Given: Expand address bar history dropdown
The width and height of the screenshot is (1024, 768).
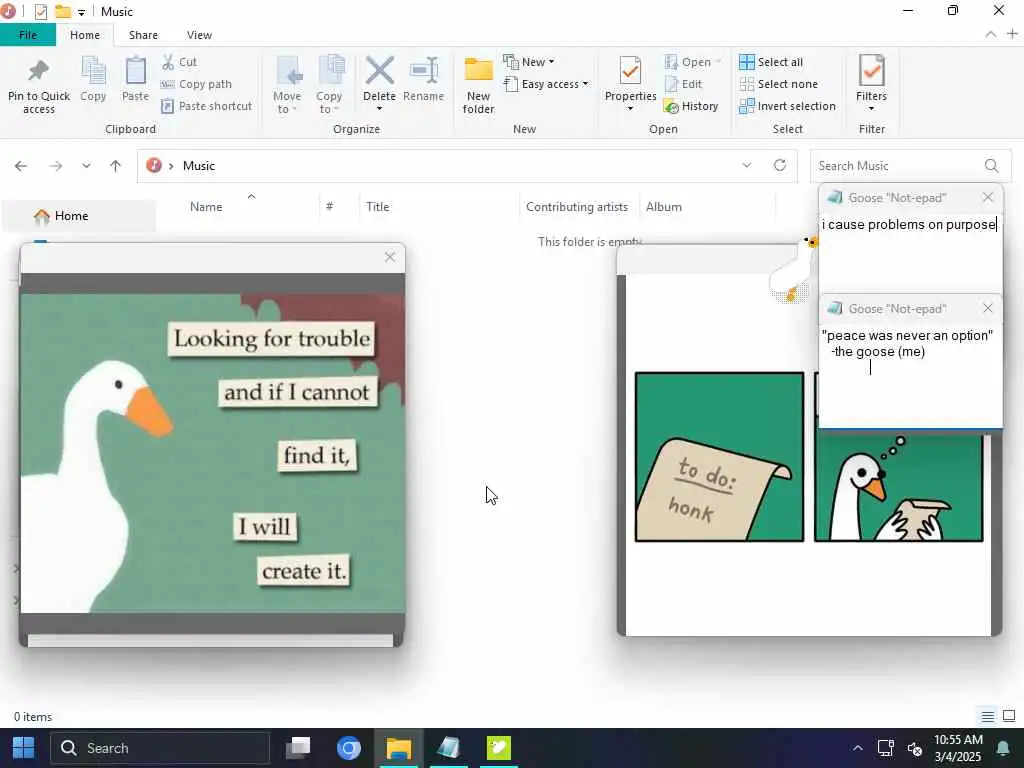Looking at the screenshot, I should point(746,166).
